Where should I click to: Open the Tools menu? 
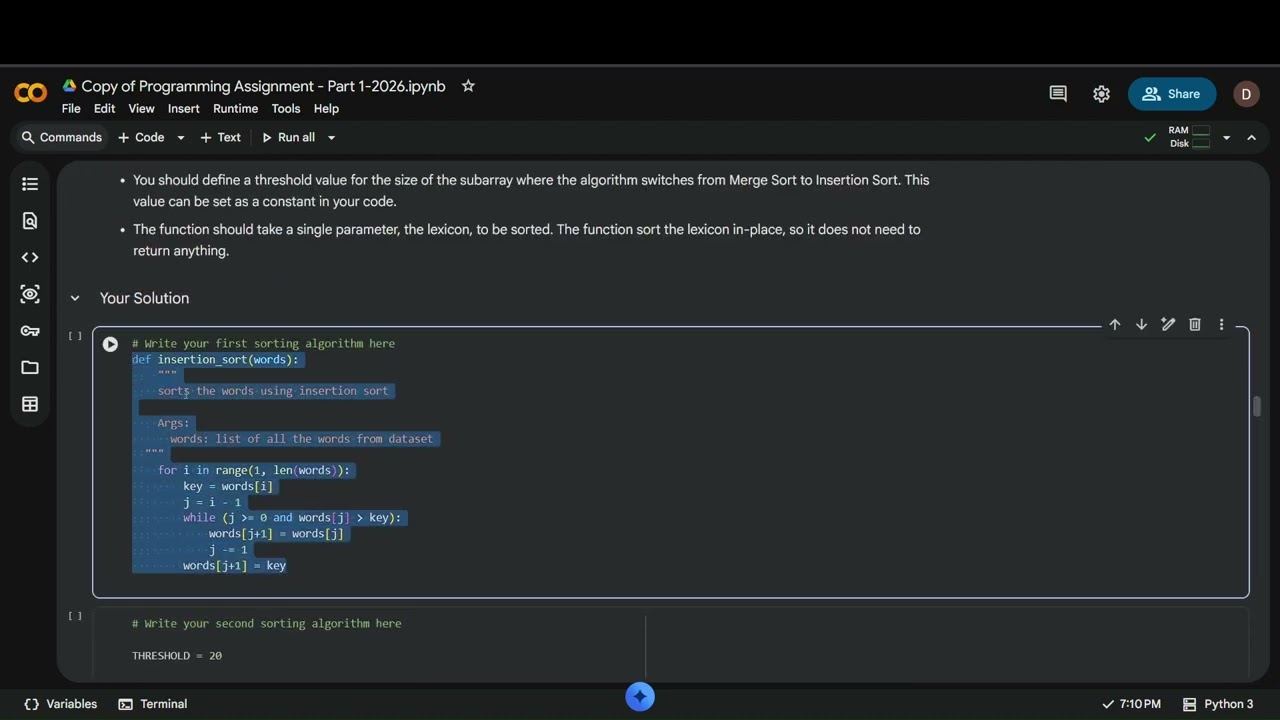coord(286,109)
